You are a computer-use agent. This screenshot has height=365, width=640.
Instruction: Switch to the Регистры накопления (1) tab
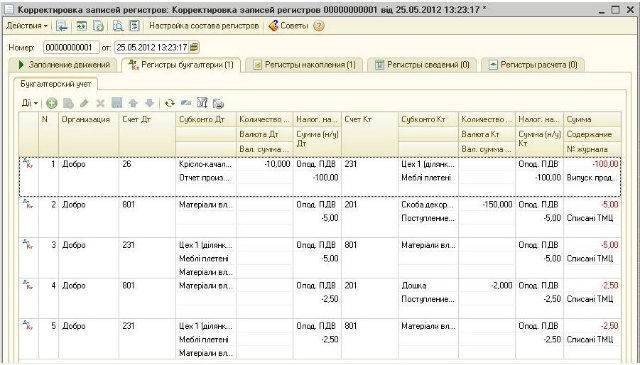[304, 65]
